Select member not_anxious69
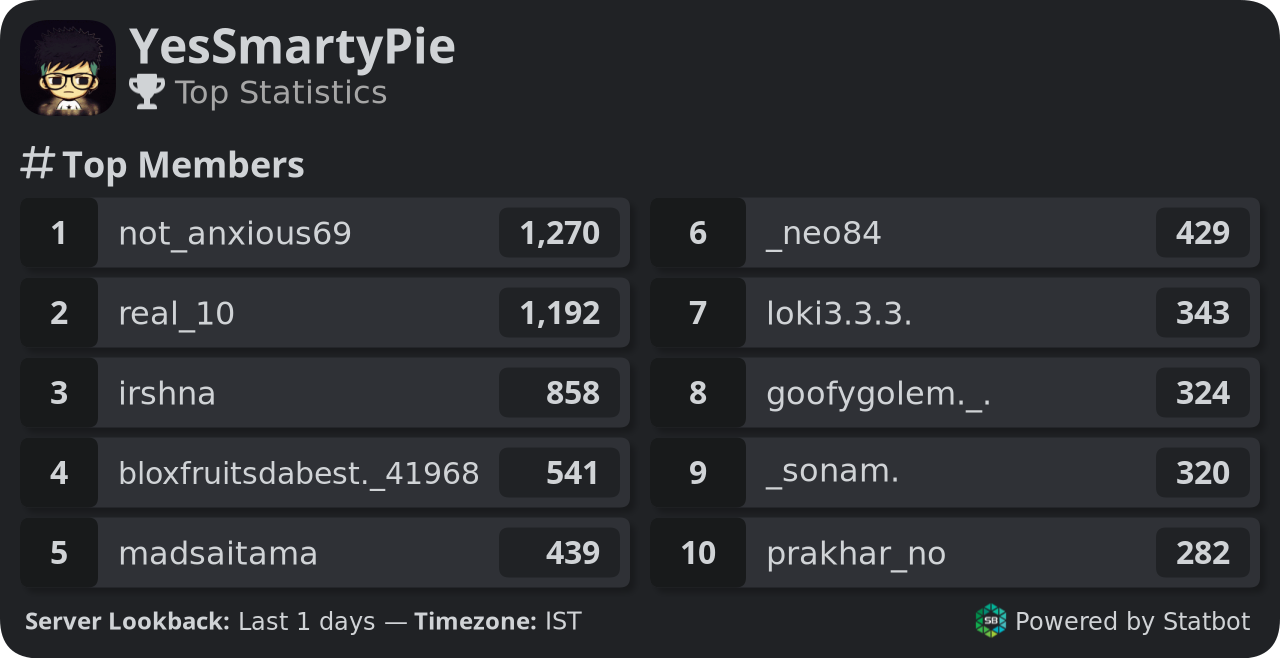This screenshot has width=1280, height=658. click(325, 233)
